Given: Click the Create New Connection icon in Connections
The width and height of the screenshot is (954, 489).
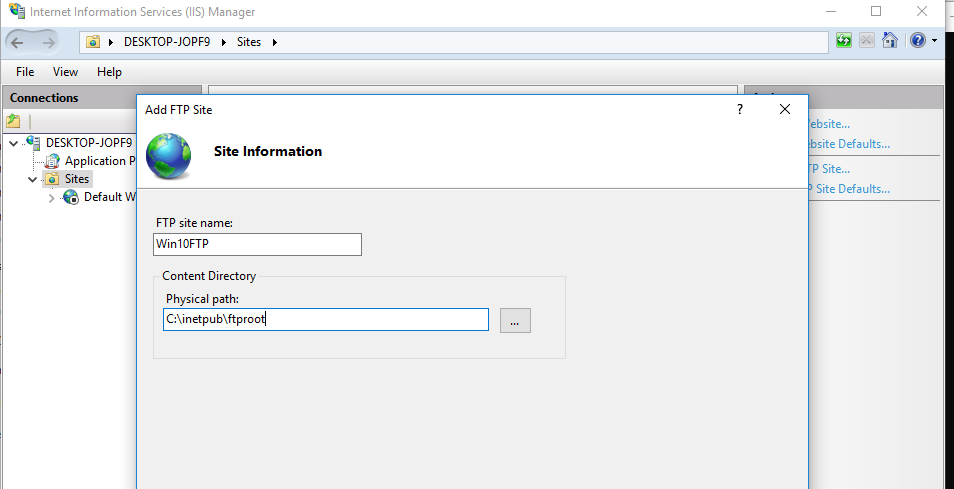Looking at the screenshot, I should (x=13, y=121).
